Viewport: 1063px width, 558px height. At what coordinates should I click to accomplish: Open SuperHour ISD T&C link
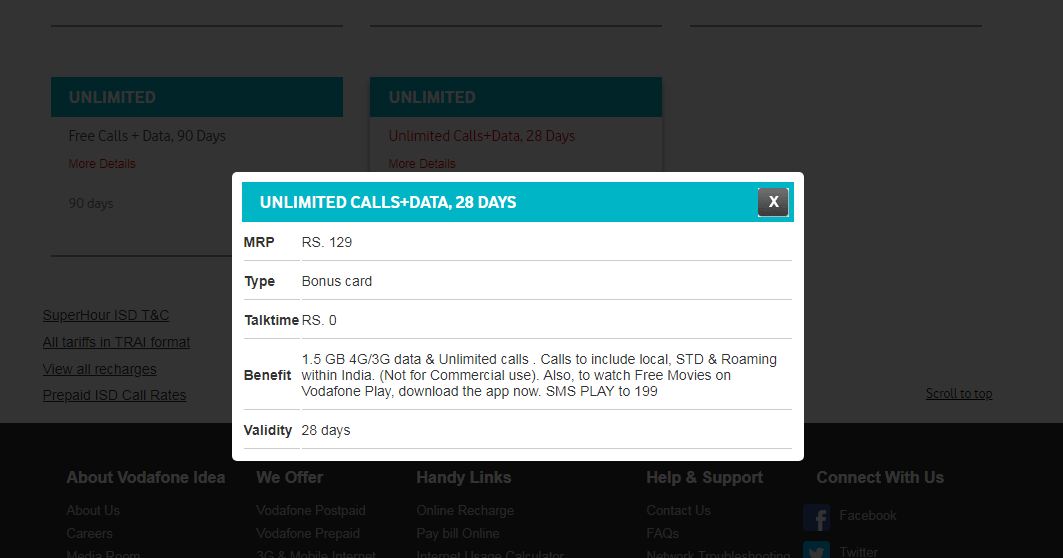106,315
